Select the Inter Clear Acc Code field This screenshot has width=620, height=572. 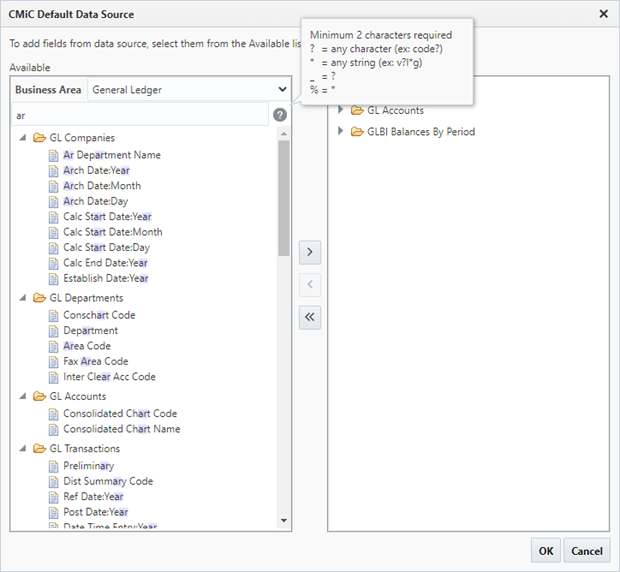(110, 377)
